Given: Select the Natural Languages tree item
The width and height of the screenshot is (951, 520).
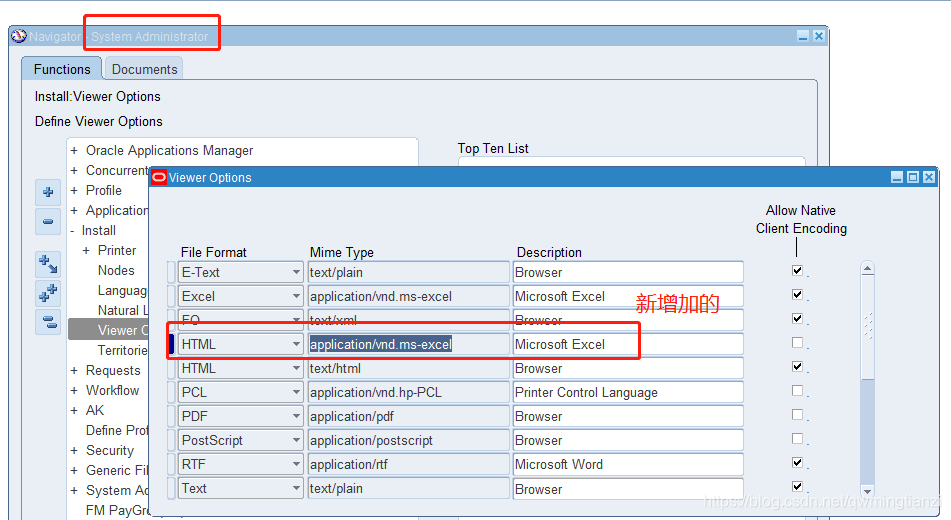Looking at the screenshot, I should (x=123, y=311).
